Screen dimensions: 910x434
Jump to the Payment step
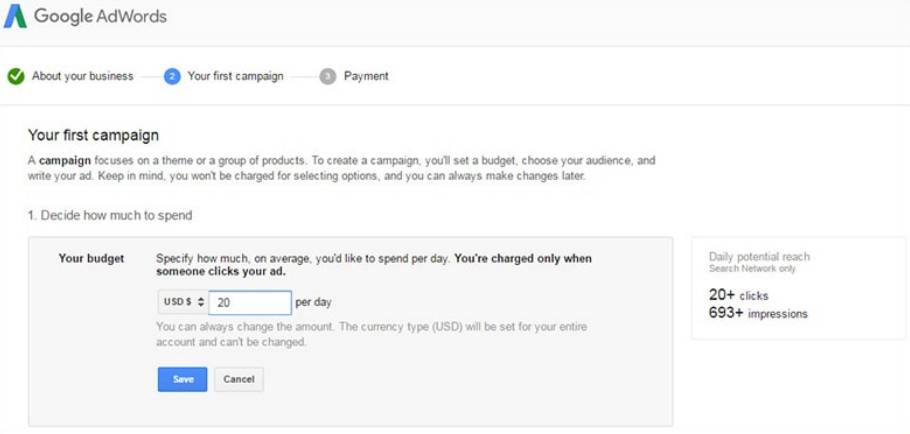point(366,76)
